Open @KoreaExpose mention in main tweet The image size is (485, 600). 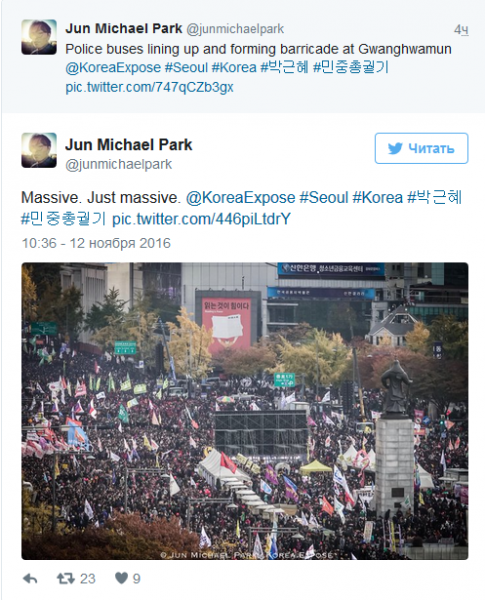click(x=240, y=198)
